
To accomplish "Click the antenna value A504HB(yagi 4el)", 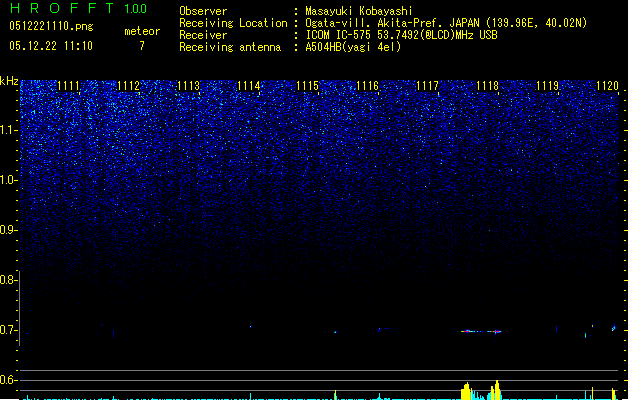I will click(x=353, y=47).
